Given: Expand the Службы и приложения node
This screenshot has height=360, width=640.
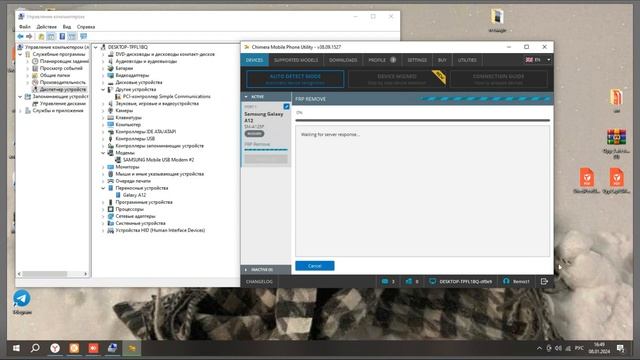Looking at the screenshot, I should coord(20,111).
